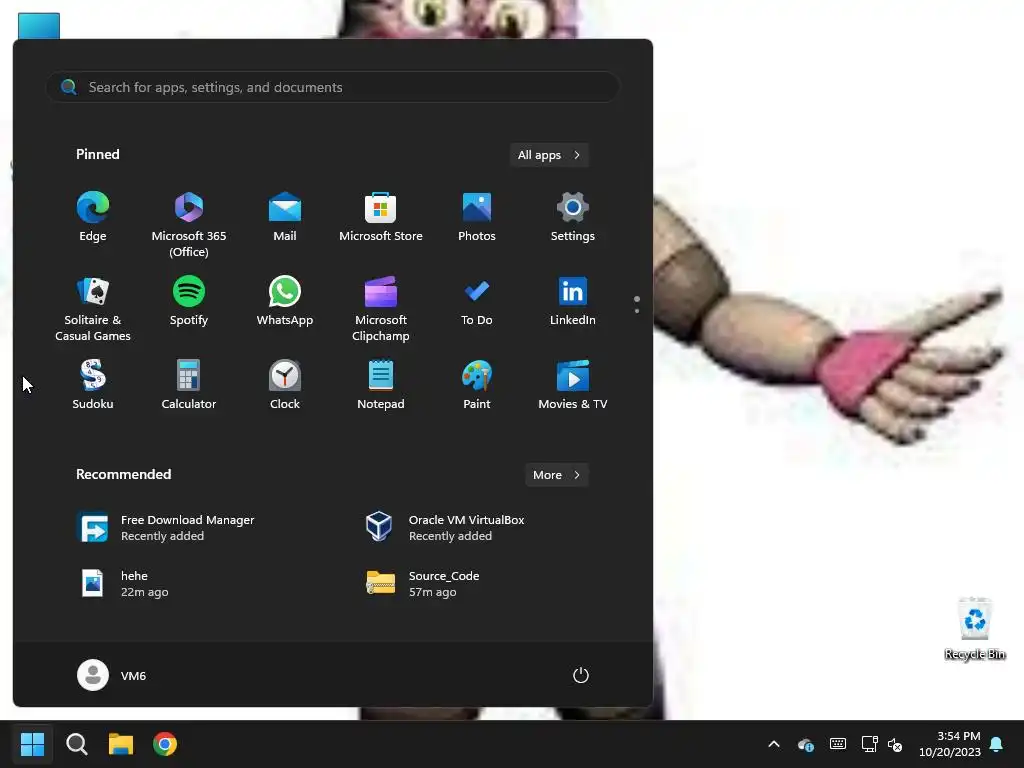Viewport: 1024px width, 768px height.
Task: Show hidden system tray icons chevron
Action: click(774, 744)
